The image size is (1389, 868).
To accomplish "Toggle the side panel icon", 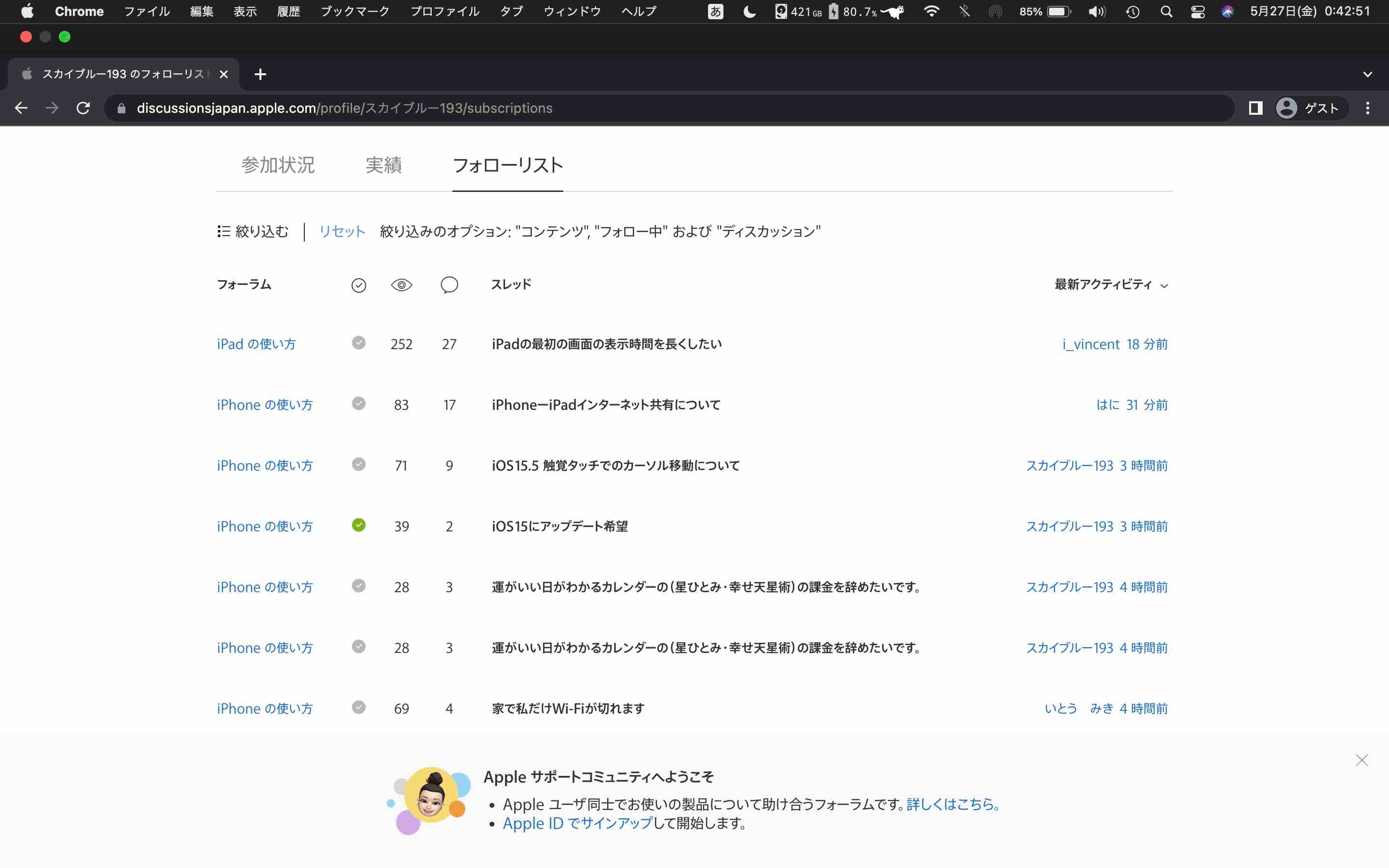I will pos(1255,108).
